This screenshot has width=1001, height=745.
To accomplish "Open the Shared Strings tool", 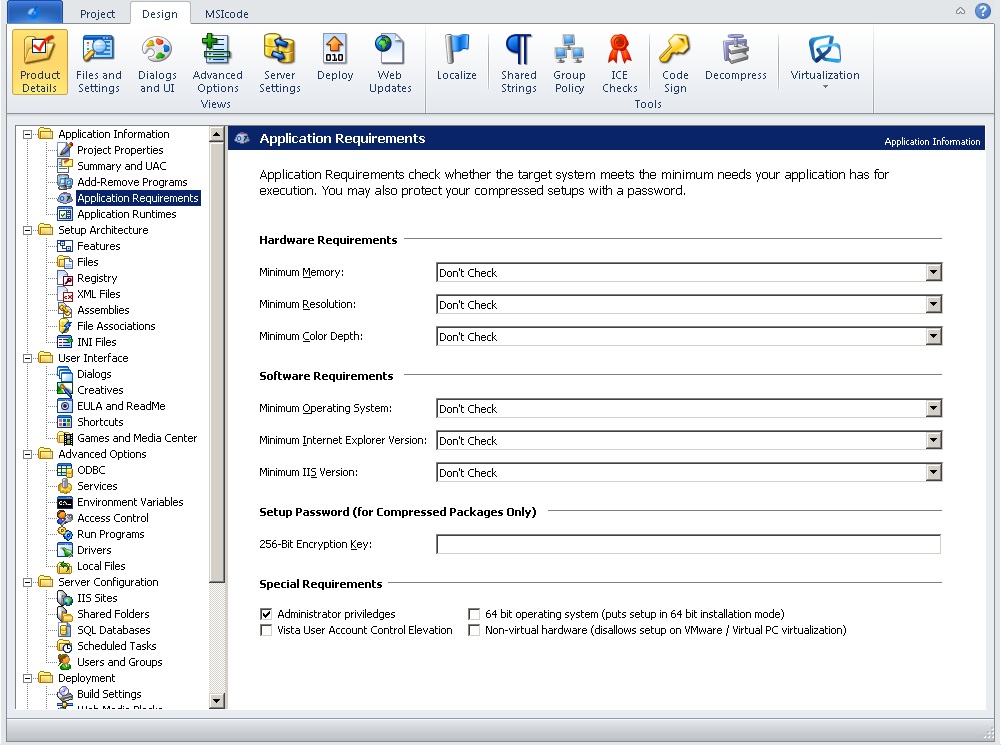I will [518, 63].
